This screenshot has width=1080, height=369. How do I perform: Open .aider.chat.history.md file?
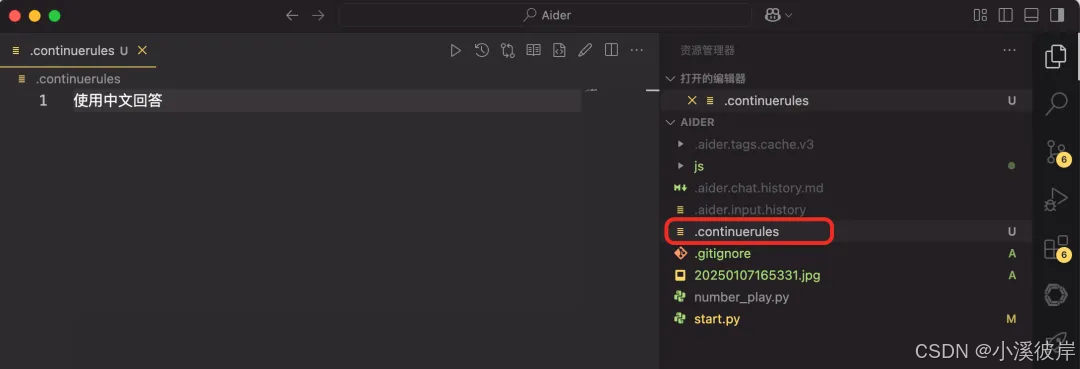click(758, 188)
